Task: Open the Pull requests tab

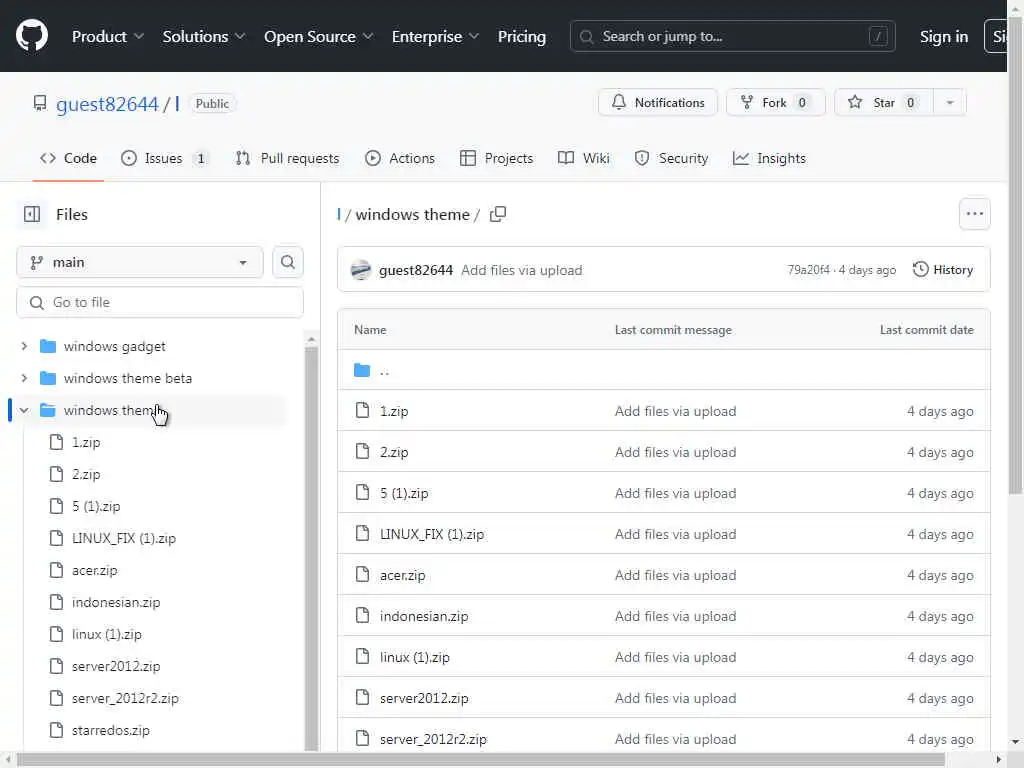Action: tap(287, 158)
